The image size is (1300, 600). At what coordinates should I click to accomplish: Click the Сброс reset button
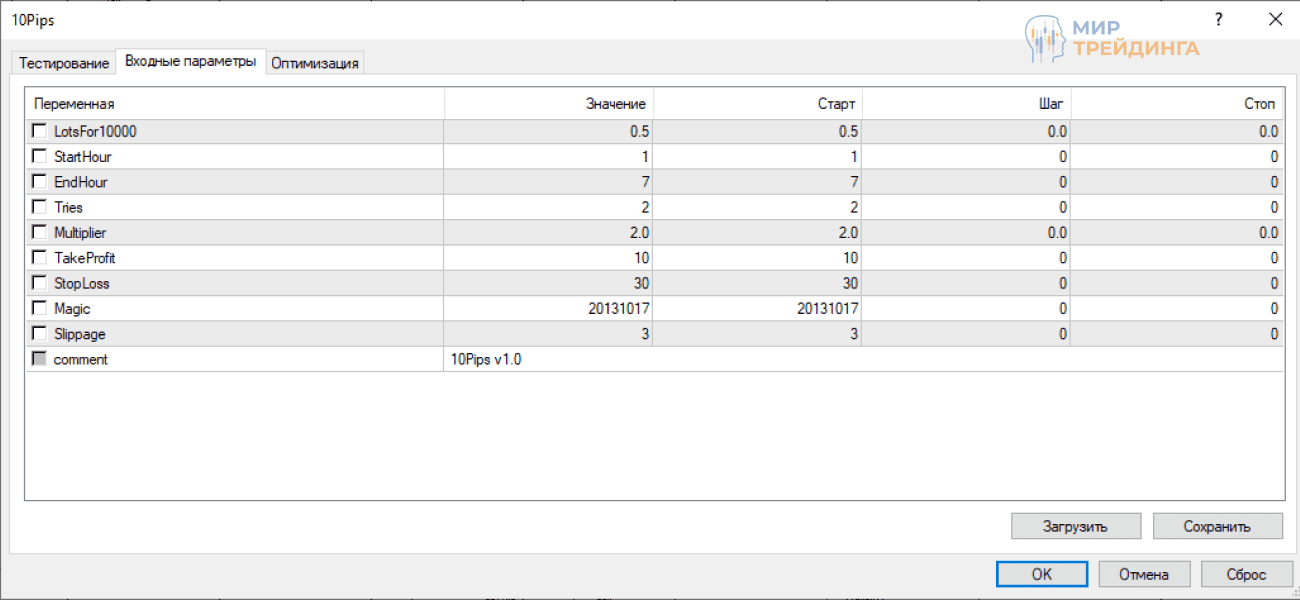pyautogui.click(x=1247, y=574)
